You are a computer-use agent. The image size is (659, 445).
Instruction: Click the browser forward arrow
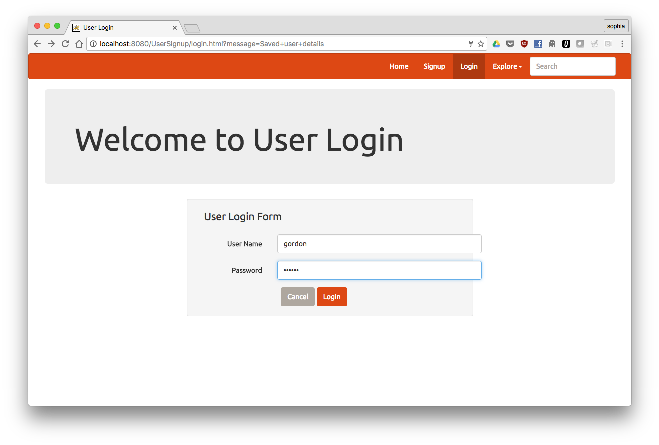point(51,44)
